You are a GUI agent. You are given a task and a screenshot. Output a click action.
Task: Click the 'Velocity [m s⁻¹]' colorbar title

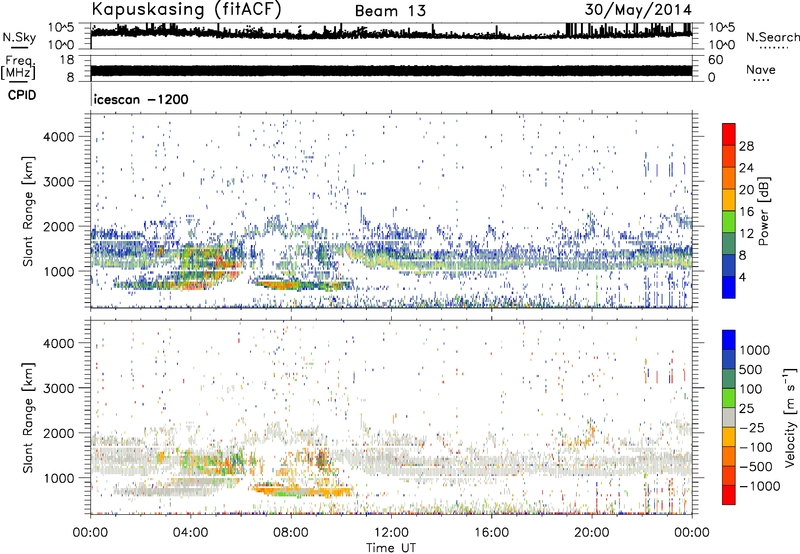tap(790, 417)
